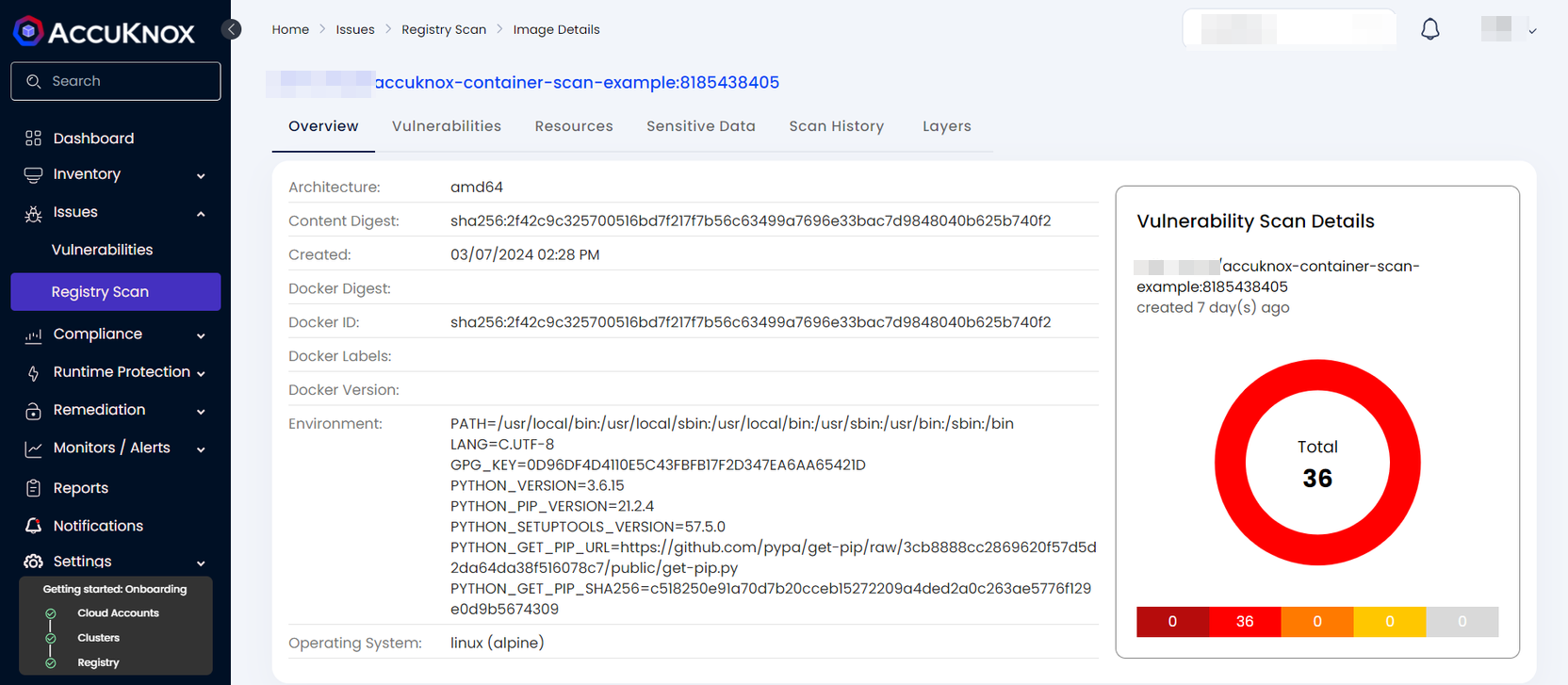The height and width of the screenshot is (685, 1568).
Task: Toggle the Cloud Accounts onboarding checkmark
Action: (x=51, y=613)
